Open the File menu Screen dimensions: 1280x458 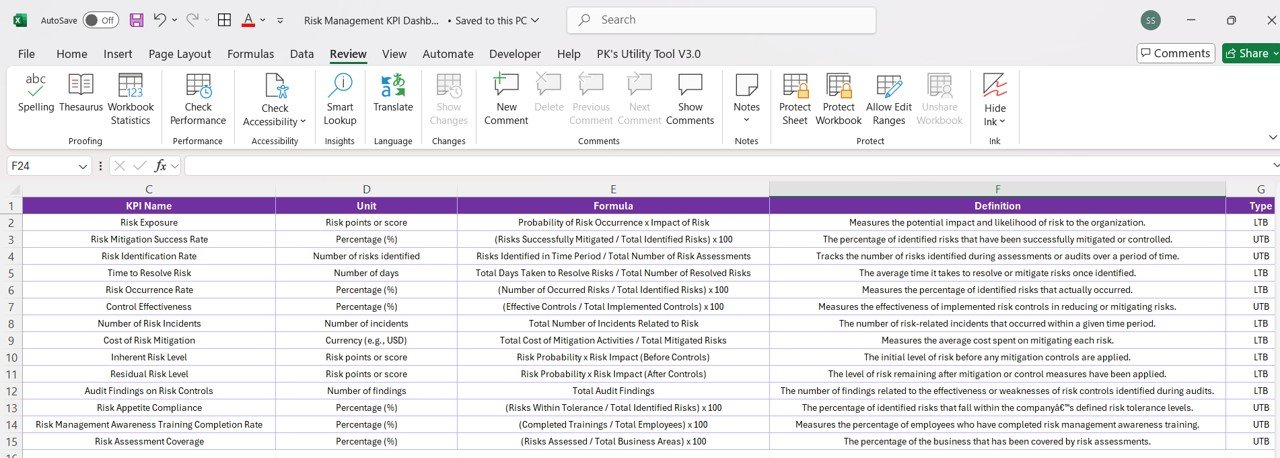coord(26,54)
